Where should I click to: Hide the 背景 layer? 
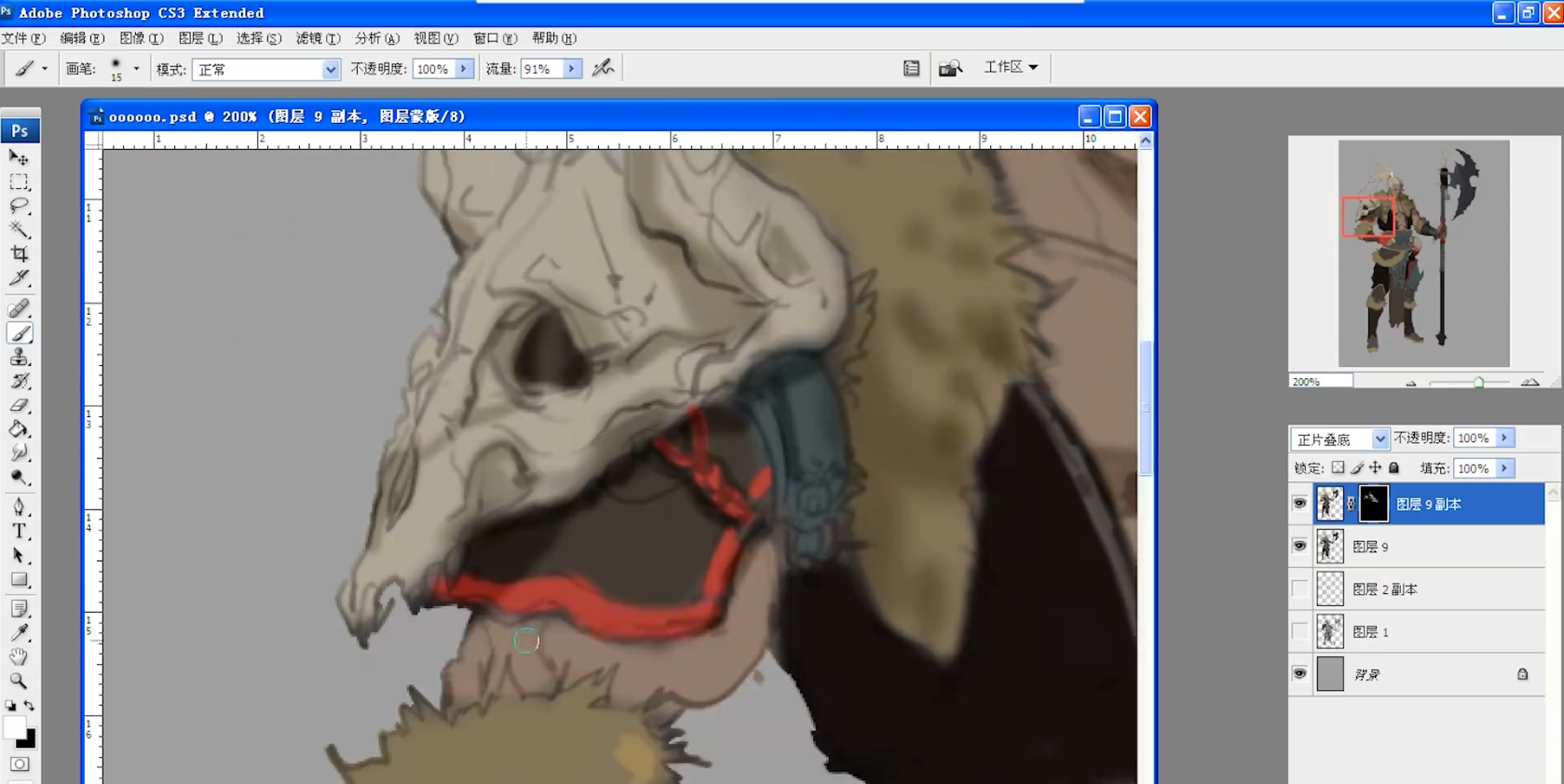pos(1299,674)
